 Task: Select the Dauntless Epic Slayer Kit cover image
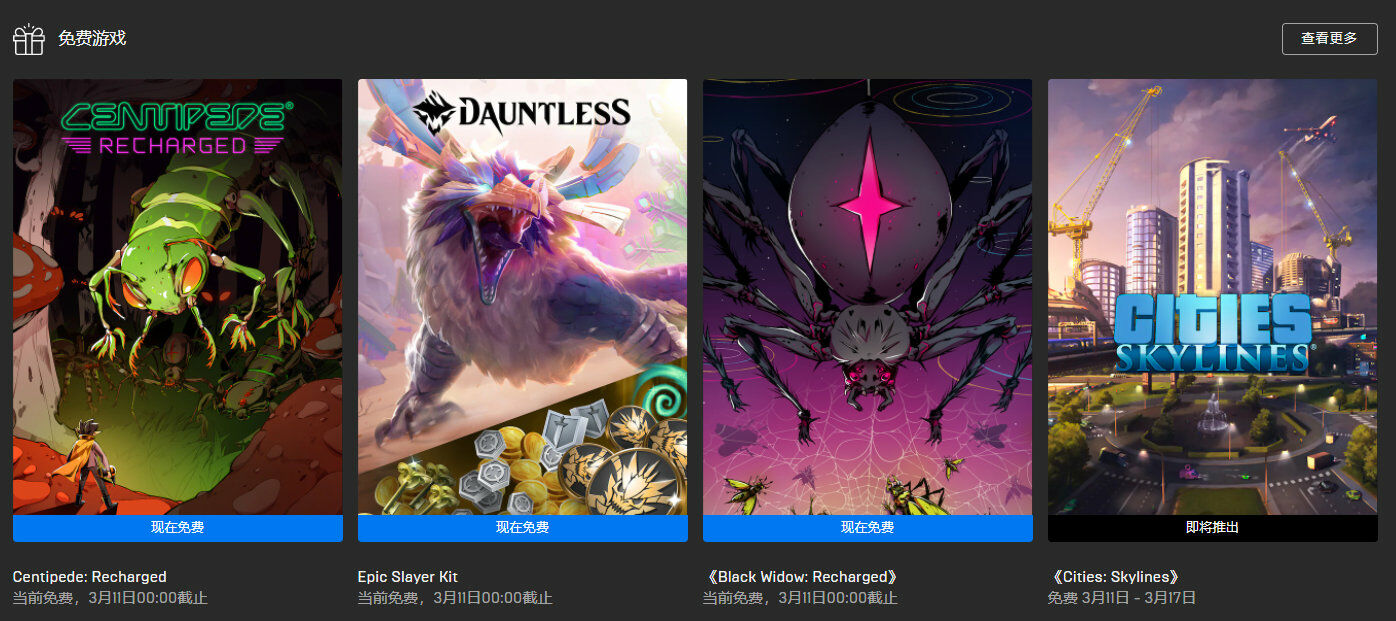(x=523, y=297)
